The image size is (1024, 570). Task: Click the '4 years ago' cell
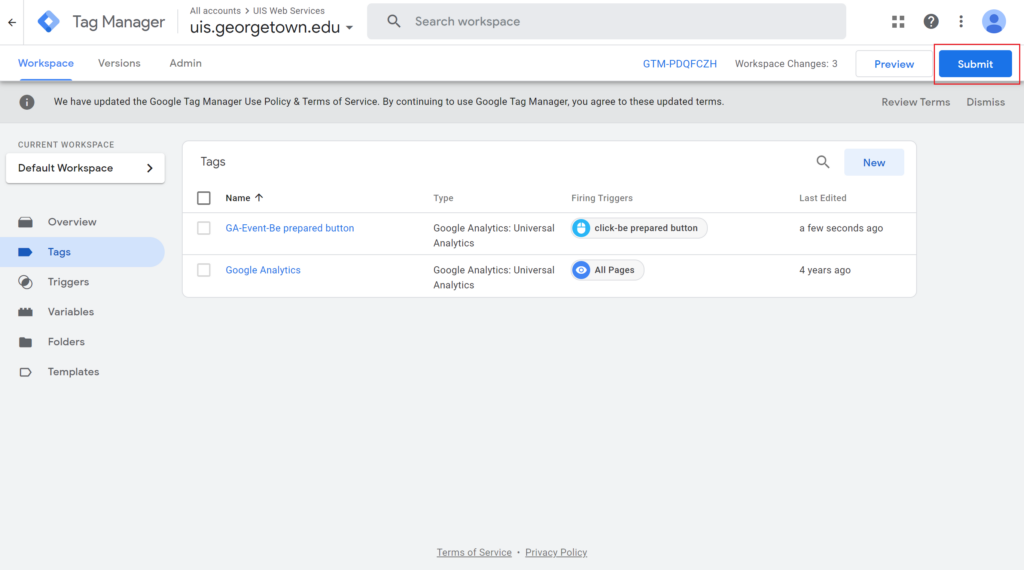point(825,270)
